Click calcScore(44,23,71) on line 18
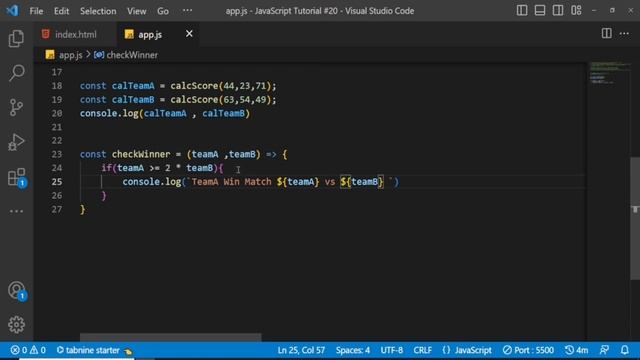 tap(220, 86)
